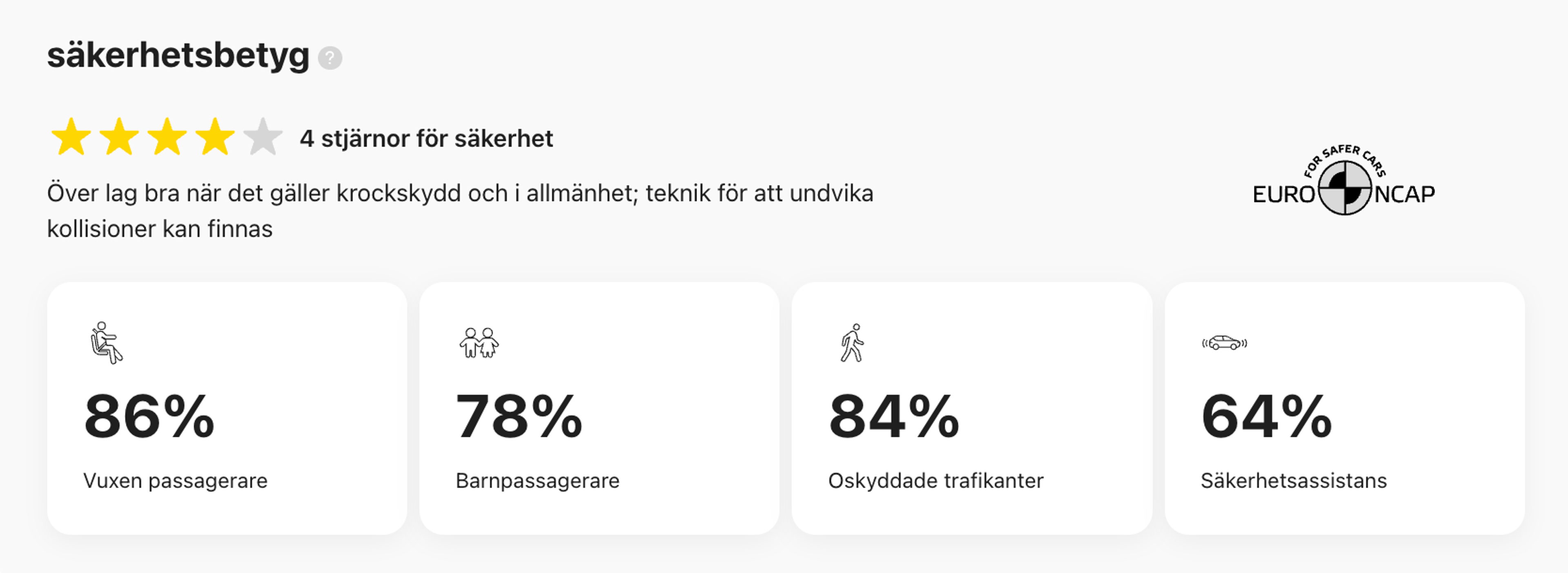Click the Säkerhetsassistans label
The width and height of the screenshot is (1568, 573).
(x=1294, y=480)
